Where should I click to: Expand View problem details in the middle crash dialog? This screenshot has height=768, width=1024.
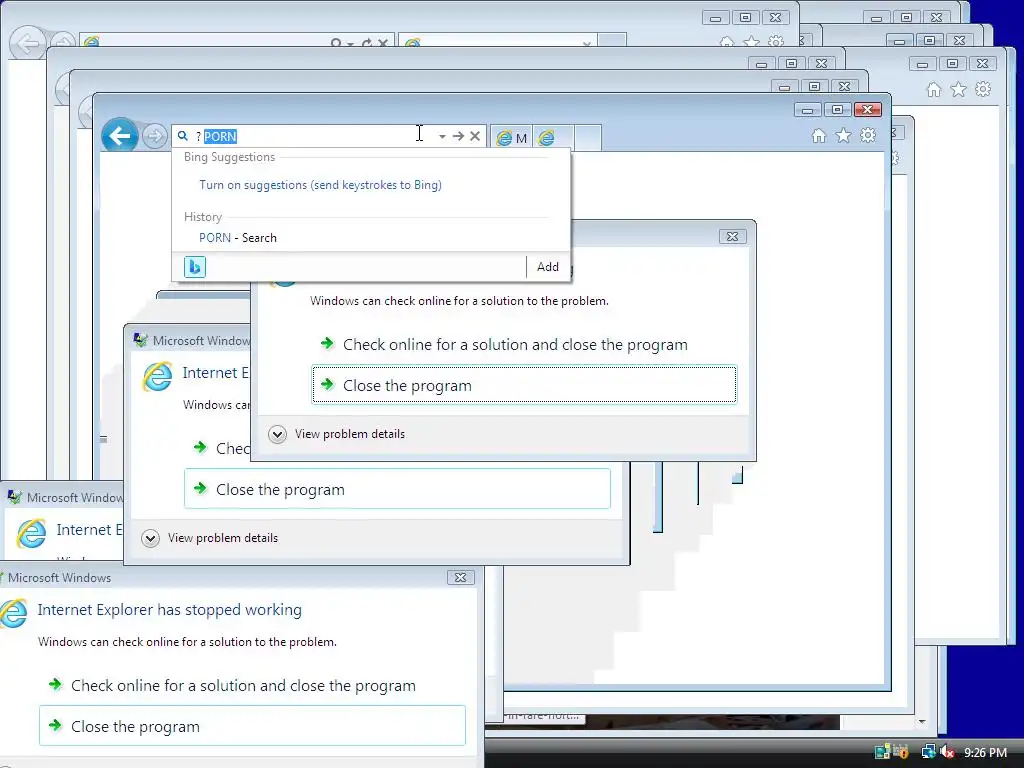210,538
